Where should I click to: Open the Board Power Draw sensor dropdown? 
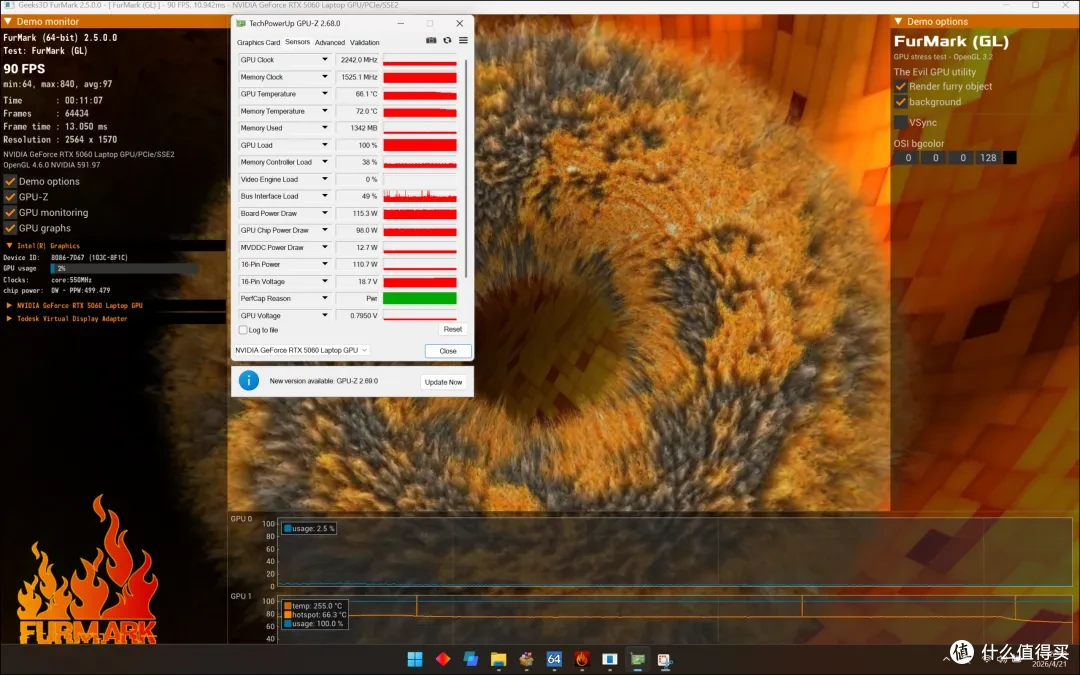tap(324, 214)
